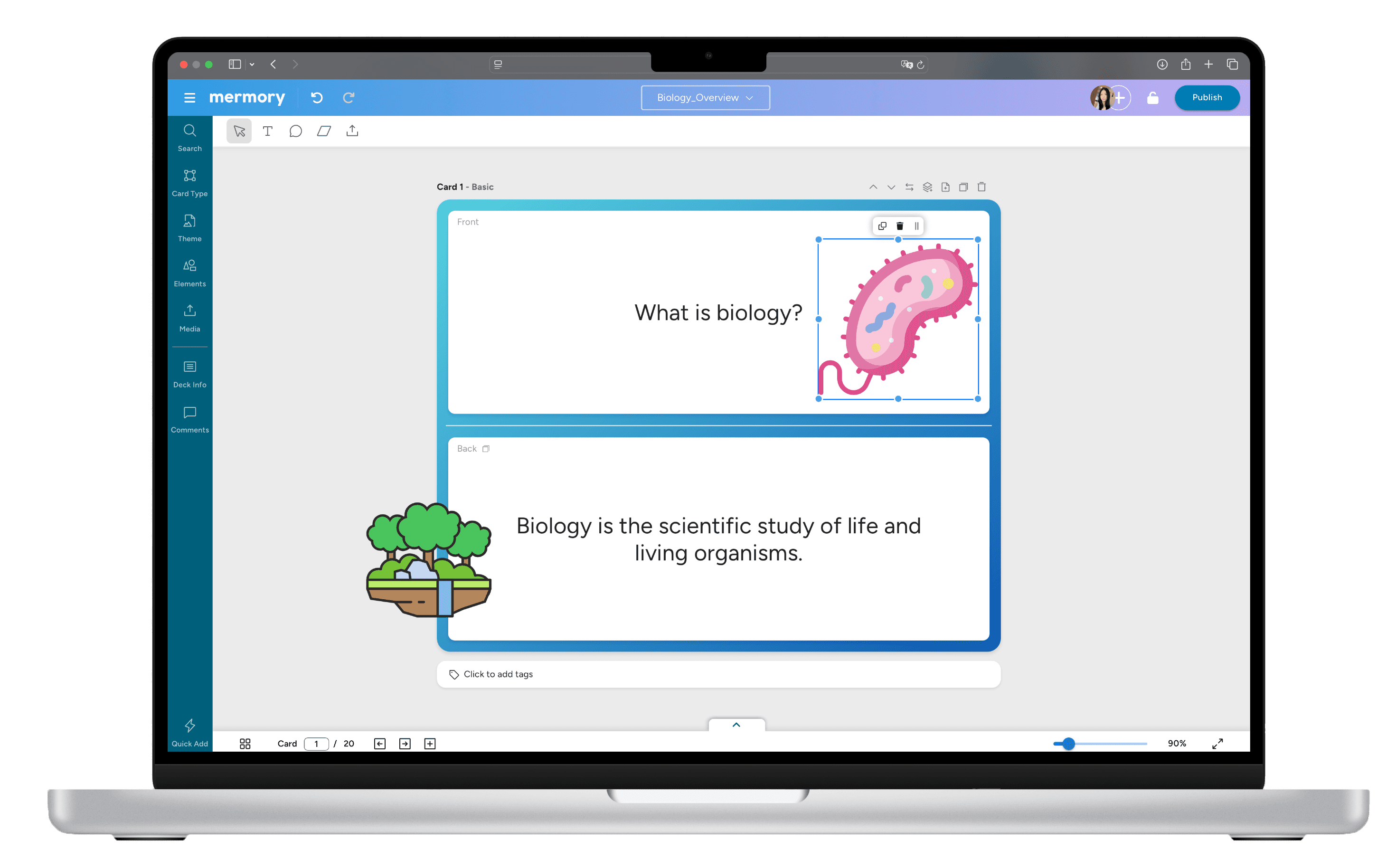This screenshot has width=1396, height=868.
Task: Toggle the browser sidebar button
Action: tap(234, 64)
